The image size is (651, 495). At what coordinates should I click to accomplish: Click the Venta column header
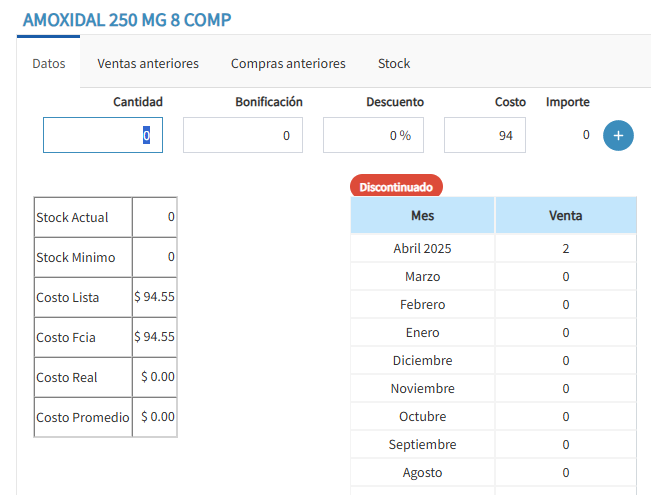tap(565, 215)
